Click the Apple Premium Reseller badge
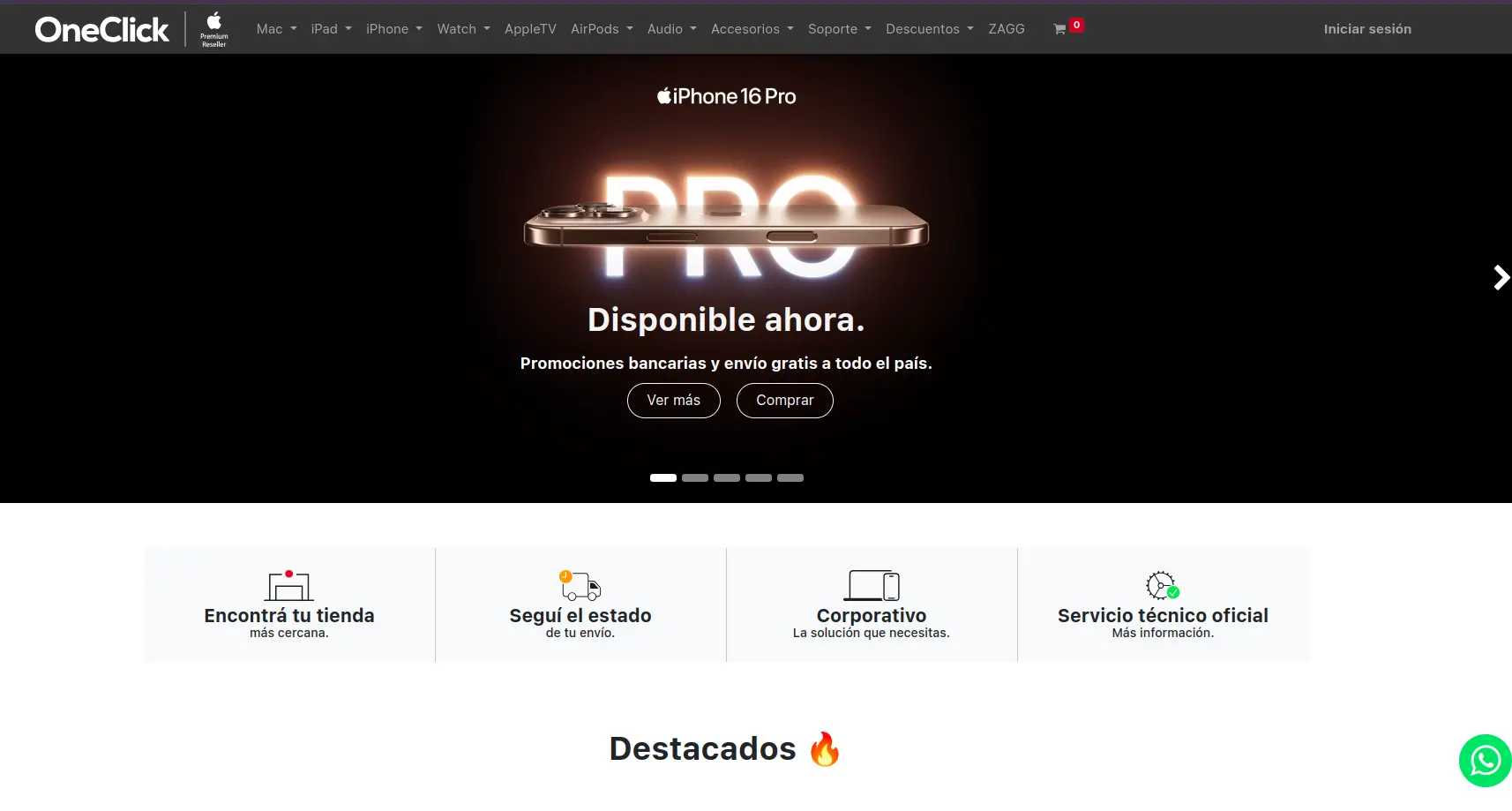 pyautogui.click(x=214, y=29)
